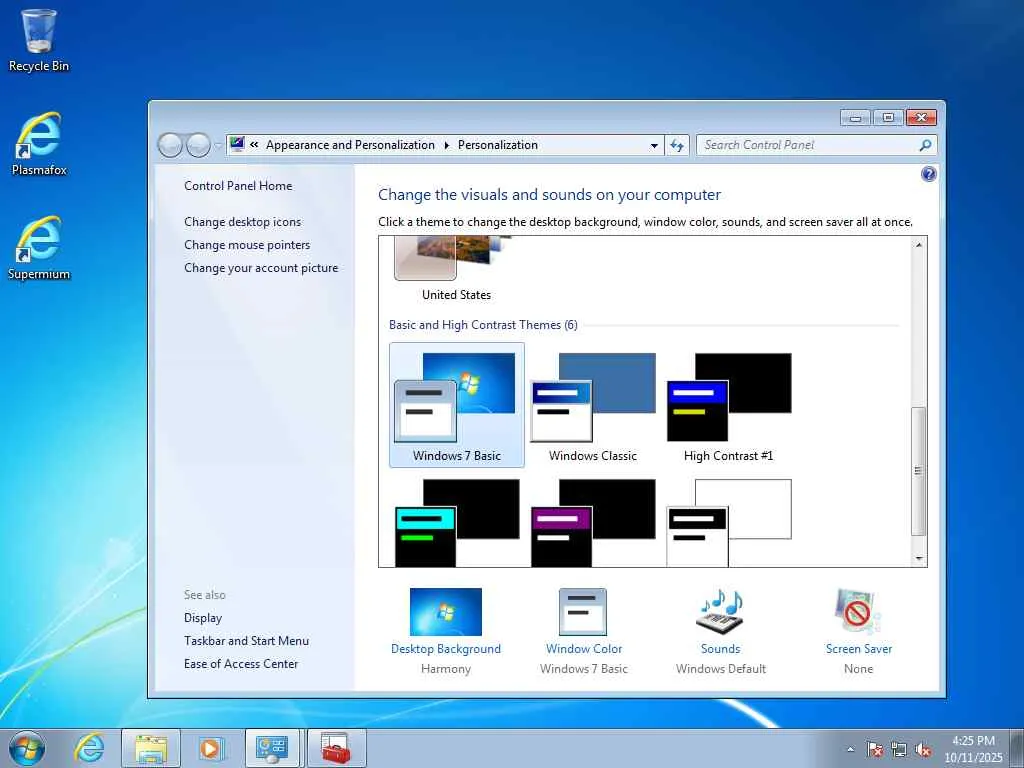Click the muted volume tray icon

923,750
